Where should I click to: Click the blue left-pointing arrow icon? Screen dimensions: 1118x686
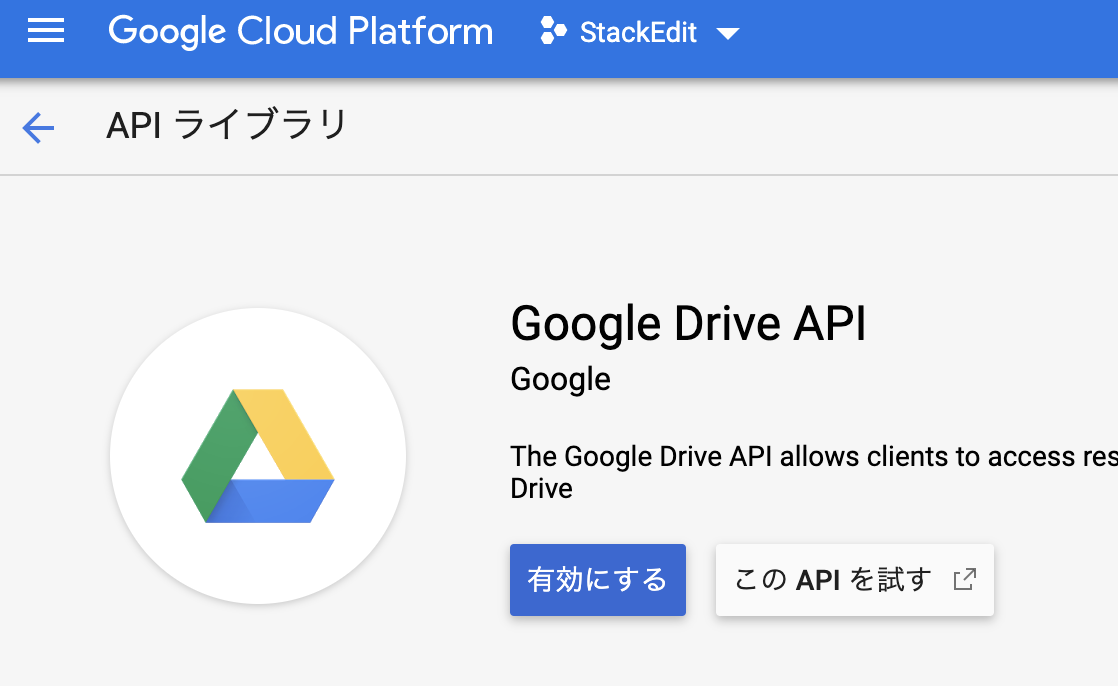[x=37, y=128]
